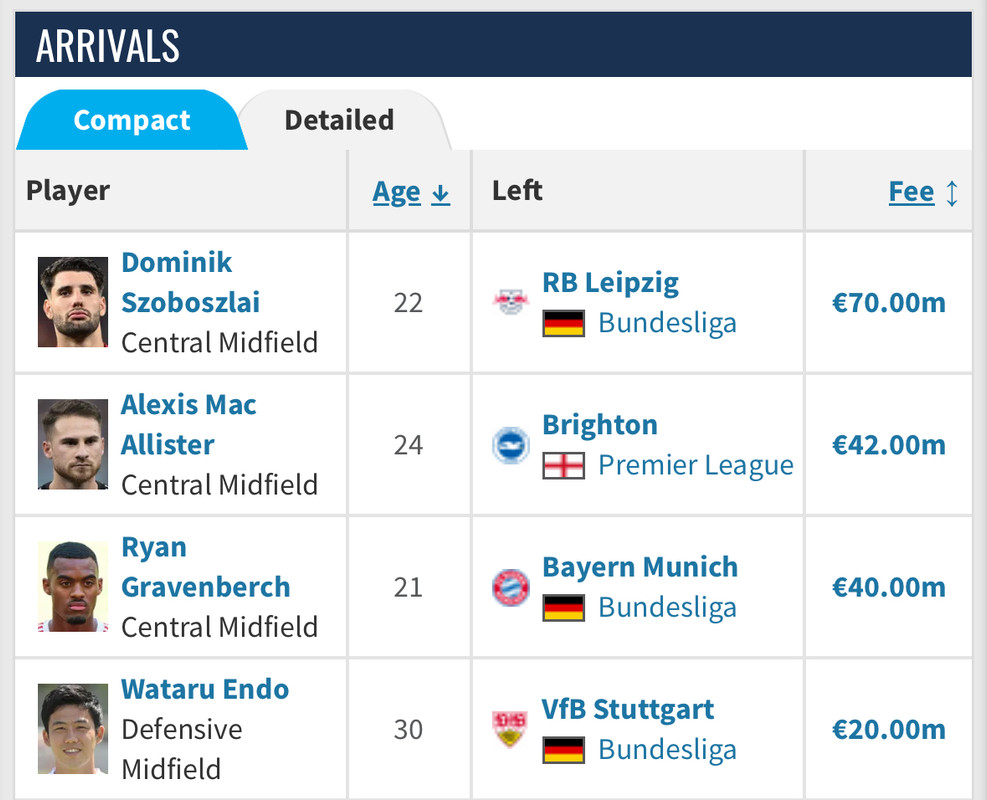This screenshot has height=800, width=987.
Task: Click the Bayern Munich club crest icon
Action: coord(510,587)
